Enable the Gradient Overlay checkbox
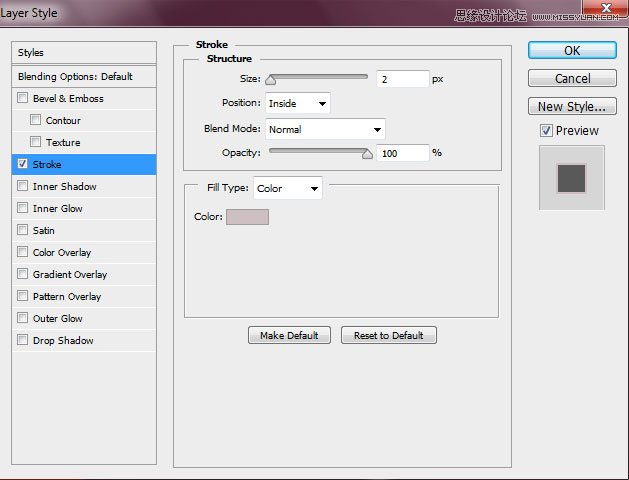 coord(22,274)
